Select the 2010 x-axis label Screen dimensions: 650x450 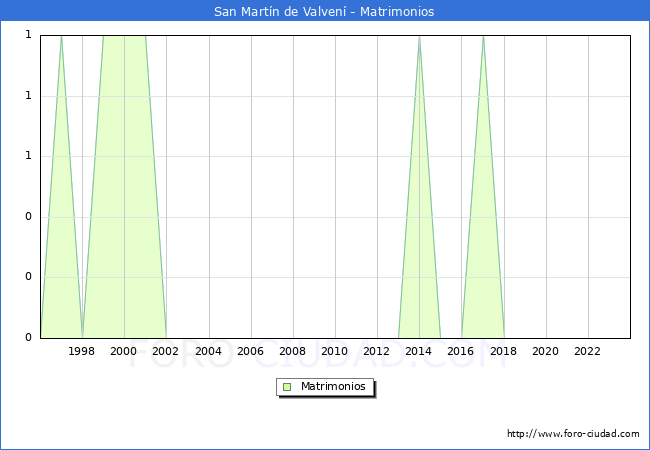click(335, 351)
